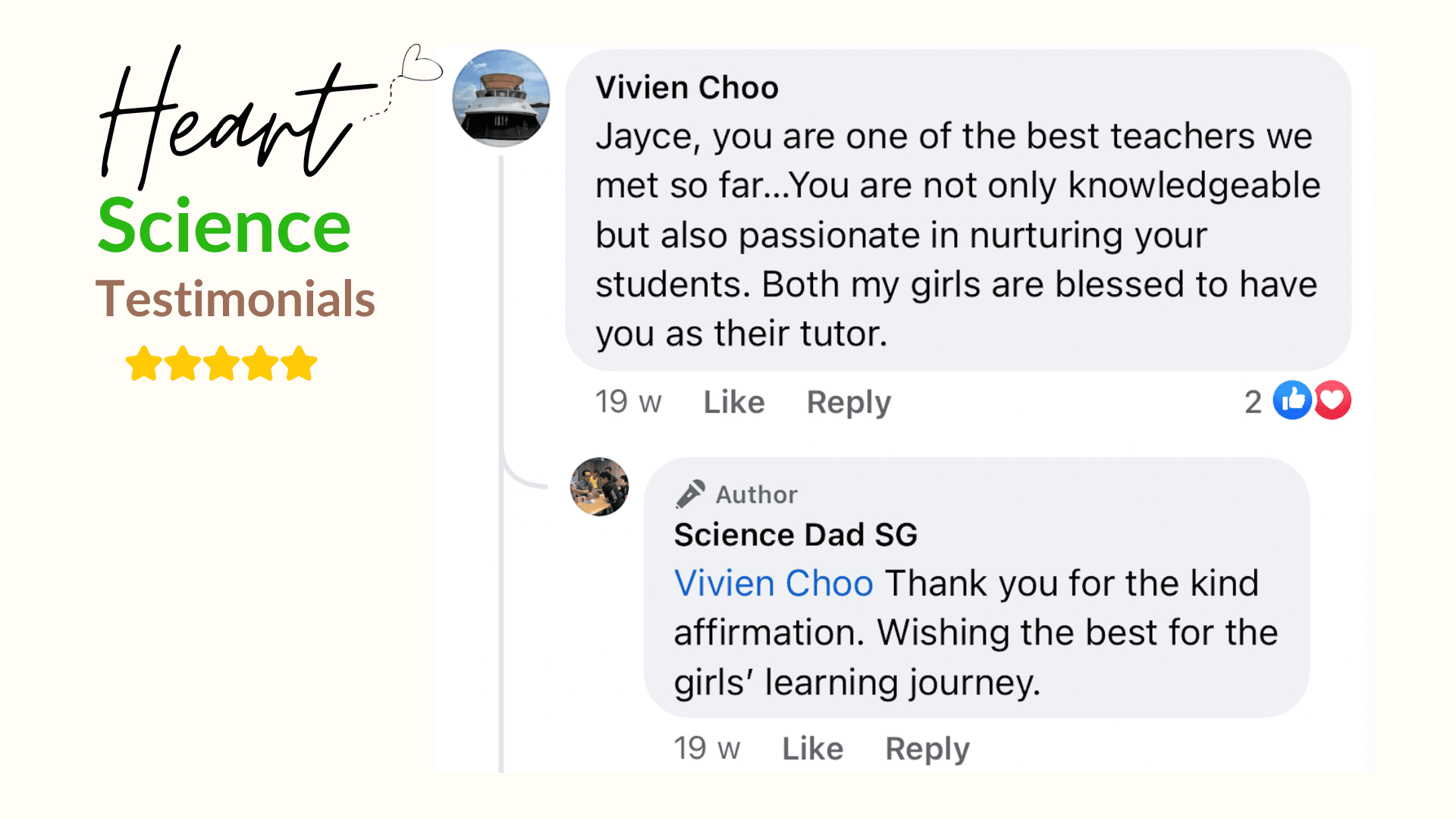Click the blue thumbs-up reaction icon
The image size is (1456, 819).
click(x=1291, y=400)
